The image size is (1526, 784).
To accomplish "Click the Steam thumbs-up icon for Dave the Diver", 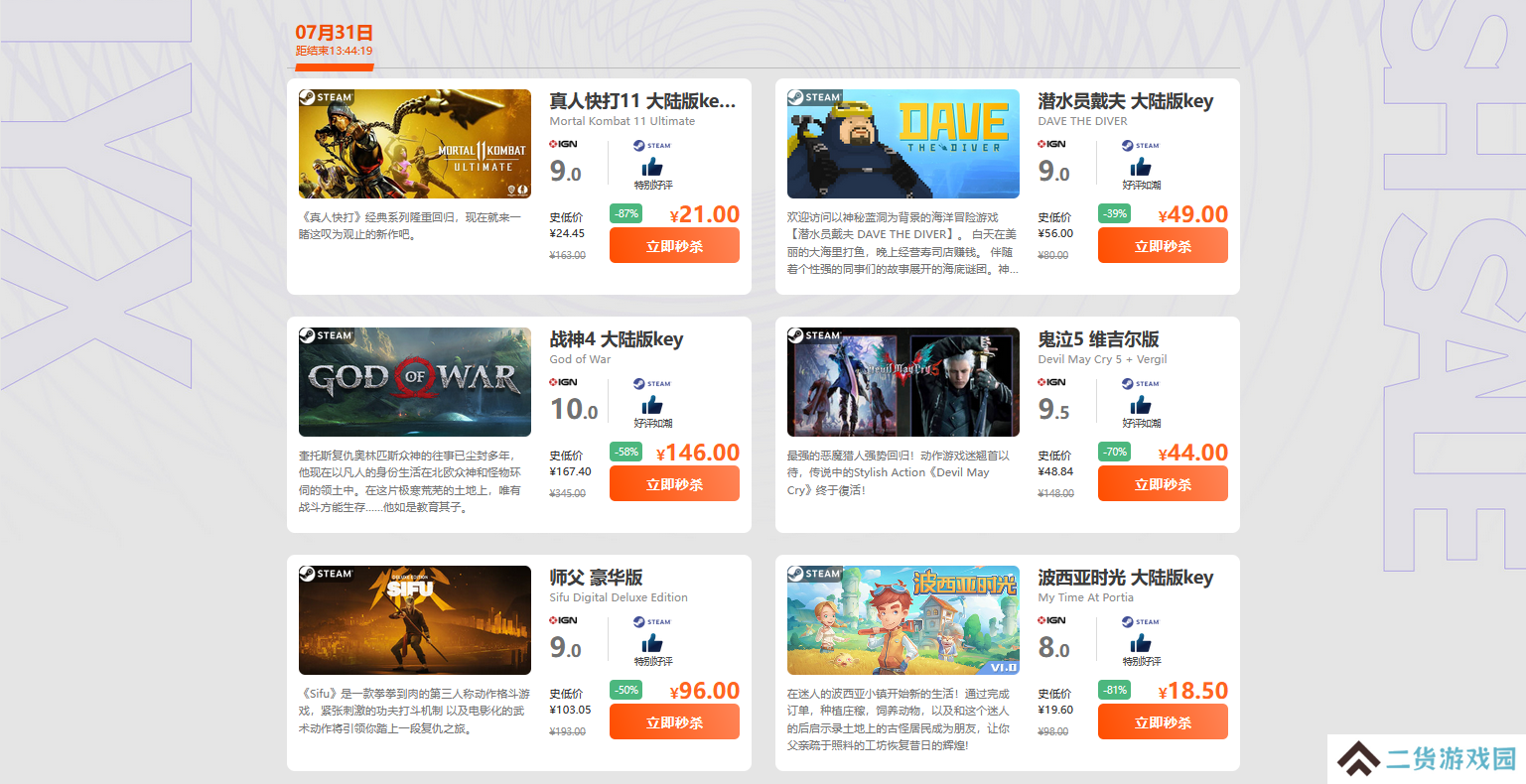I will pos(1141,167).
